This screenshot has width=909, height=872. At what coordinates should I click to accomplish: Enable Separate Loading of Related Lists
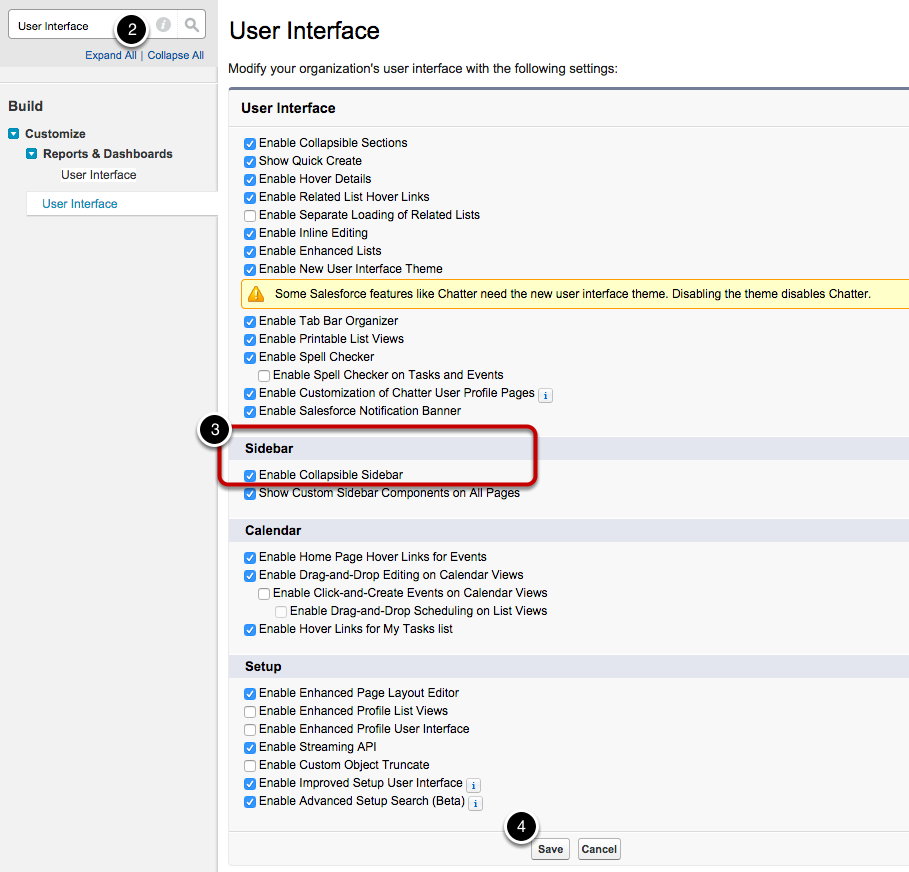point(249,215)
